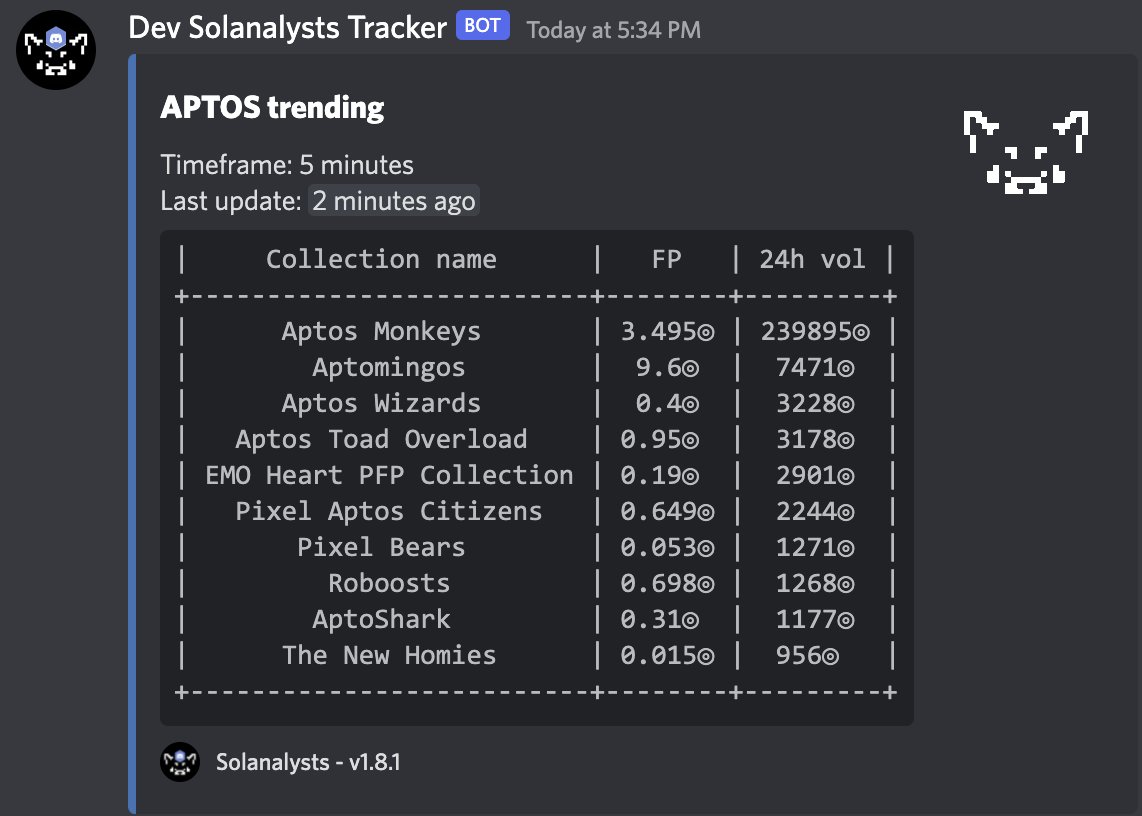Click the 0.19 floor price value

coord(659,475)
